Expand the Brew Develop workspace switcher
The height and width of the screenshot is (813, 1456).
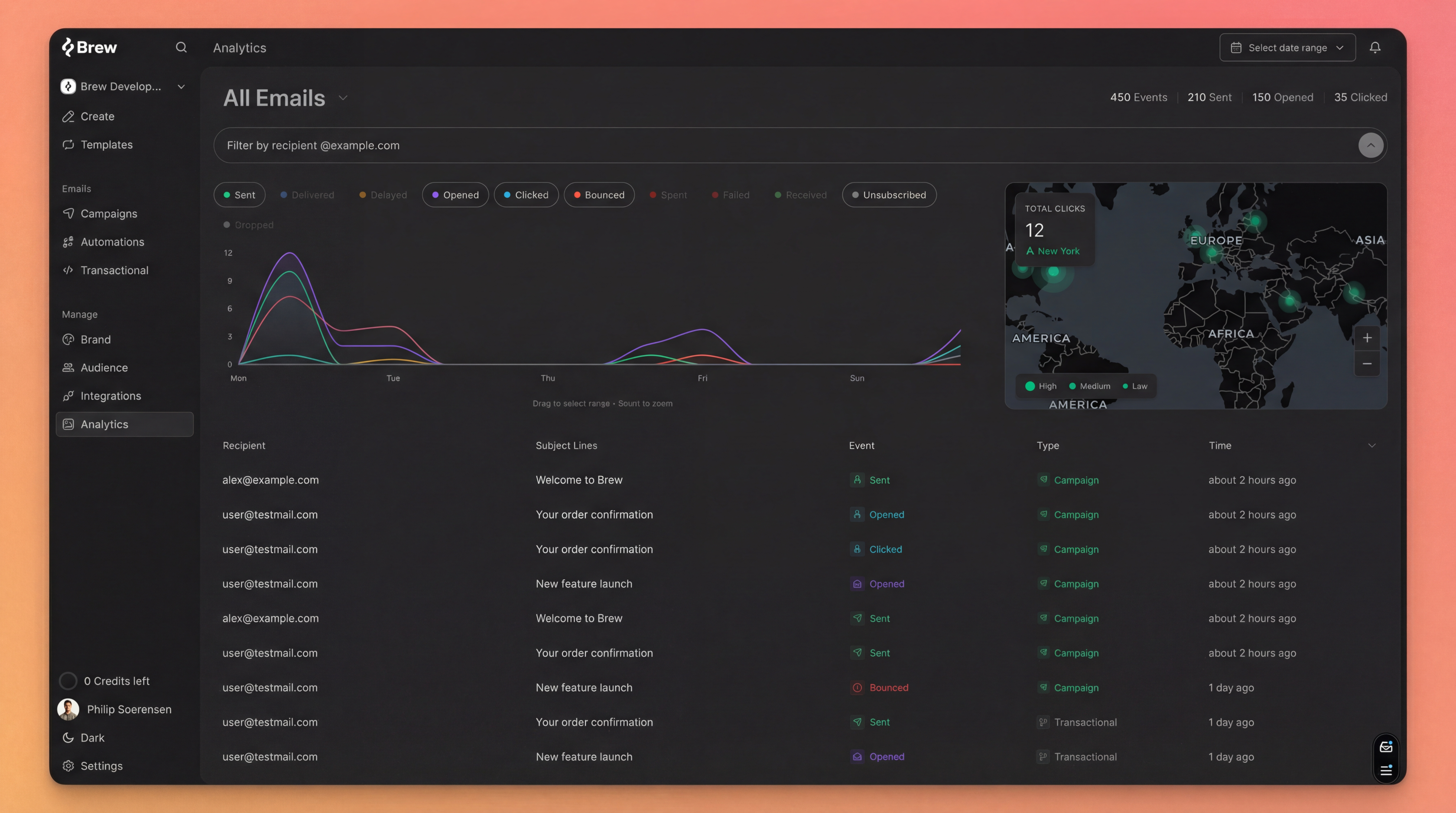point(181,86)
